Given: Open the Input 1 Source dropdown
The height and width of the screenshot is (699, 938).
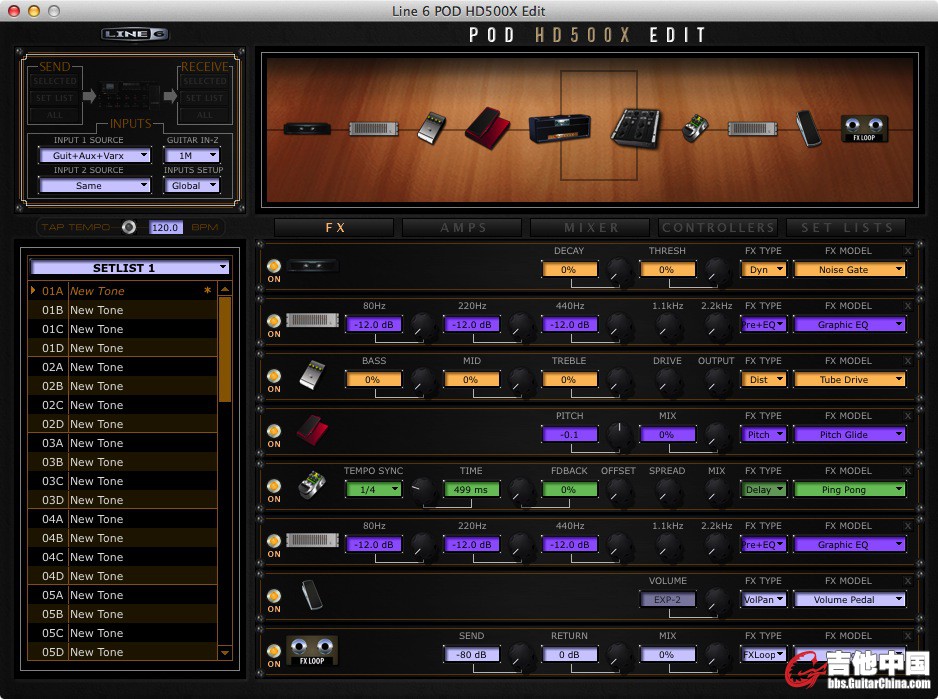Looking at the screenshot, I should pos(95,156).
